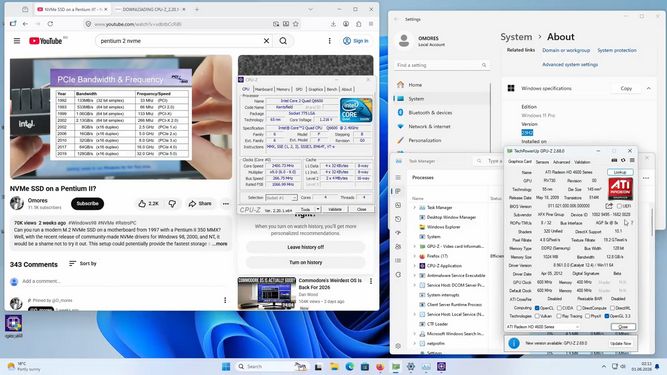The image size is (667, 375).
Task: Clear the YouTube search box text
Action: tap(266, 41)
